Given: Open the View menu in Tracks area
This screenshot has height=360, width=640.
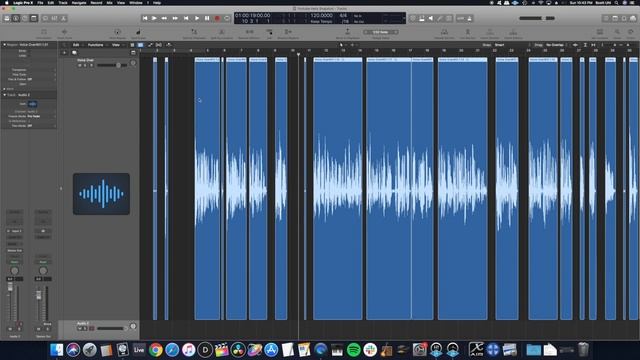Looking at the screenshot, I should (x=116, y=45).
